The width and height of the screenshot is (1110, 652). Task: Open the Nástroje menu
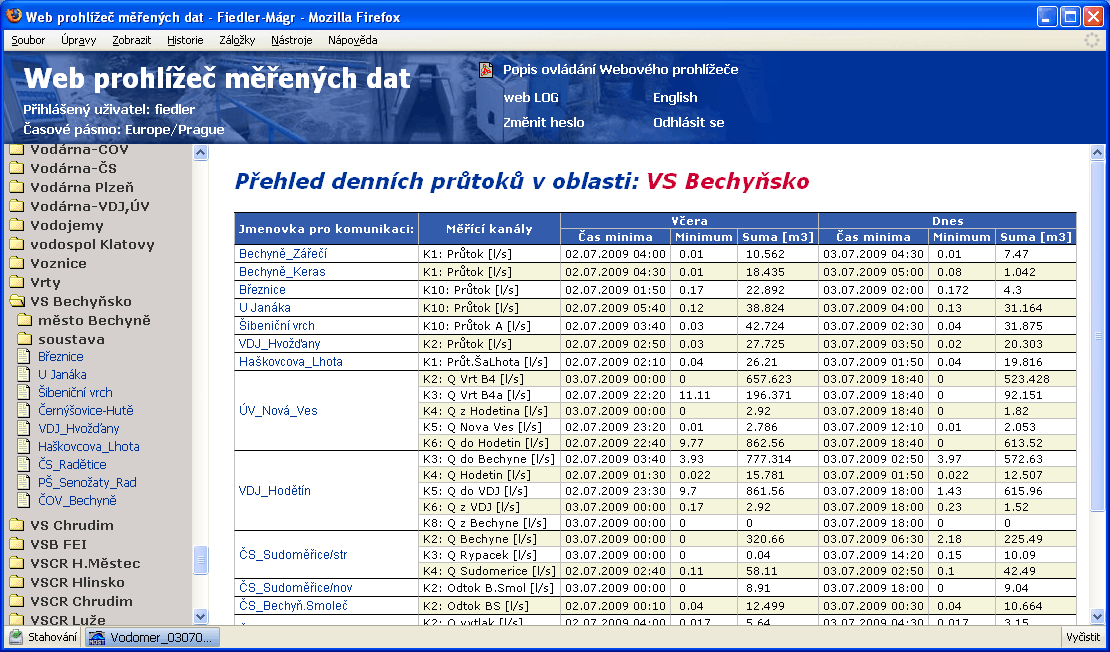click(x=292, y=40)
